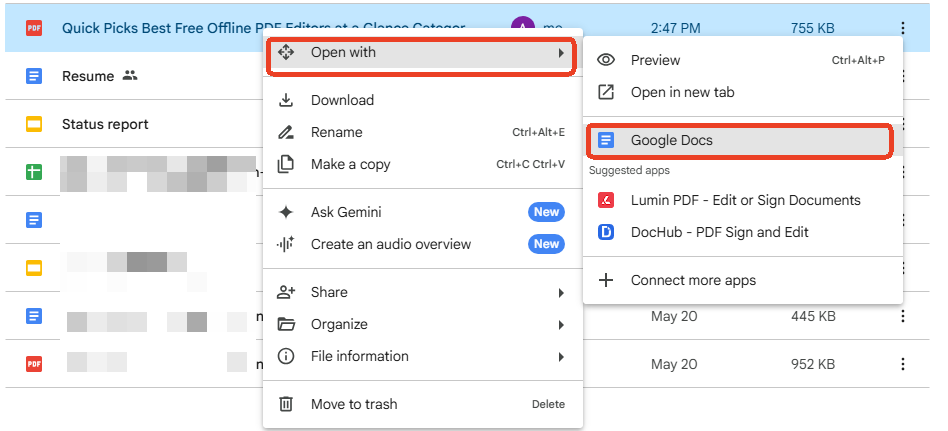Click the New badge beside Ask Gemini
The height and width of the screenshot is (431, 948).
[x=547, y=212]
